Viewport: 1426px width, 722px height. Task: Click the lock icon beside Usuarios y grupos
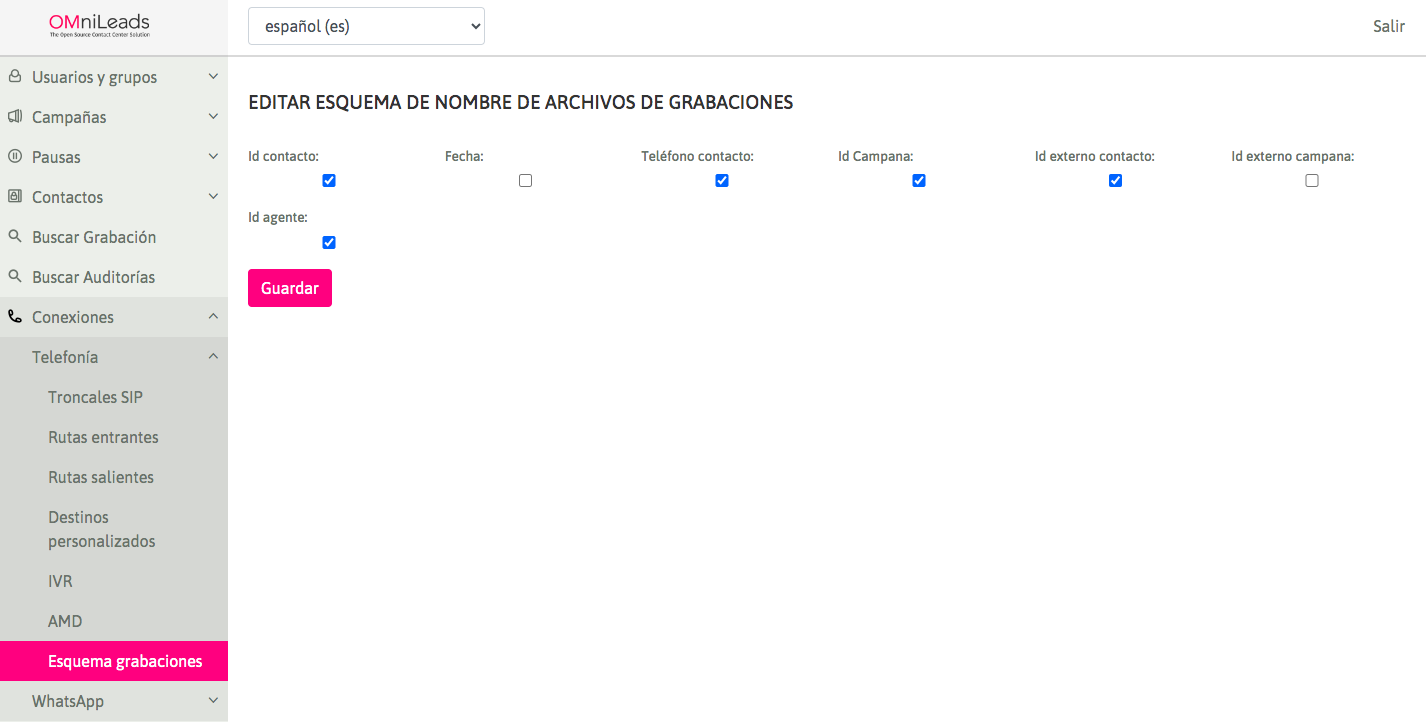15,77
